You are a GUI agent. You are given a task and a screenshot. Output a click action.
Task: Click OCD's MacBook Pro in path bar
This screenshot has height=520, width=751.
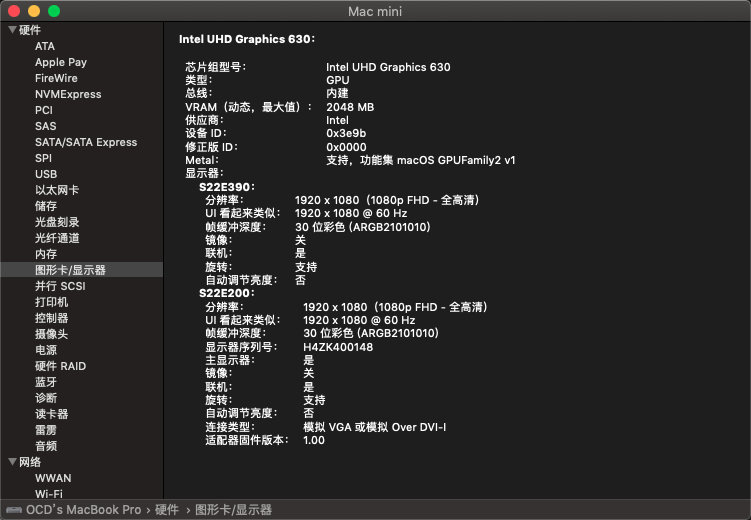[x=83, y=509]
